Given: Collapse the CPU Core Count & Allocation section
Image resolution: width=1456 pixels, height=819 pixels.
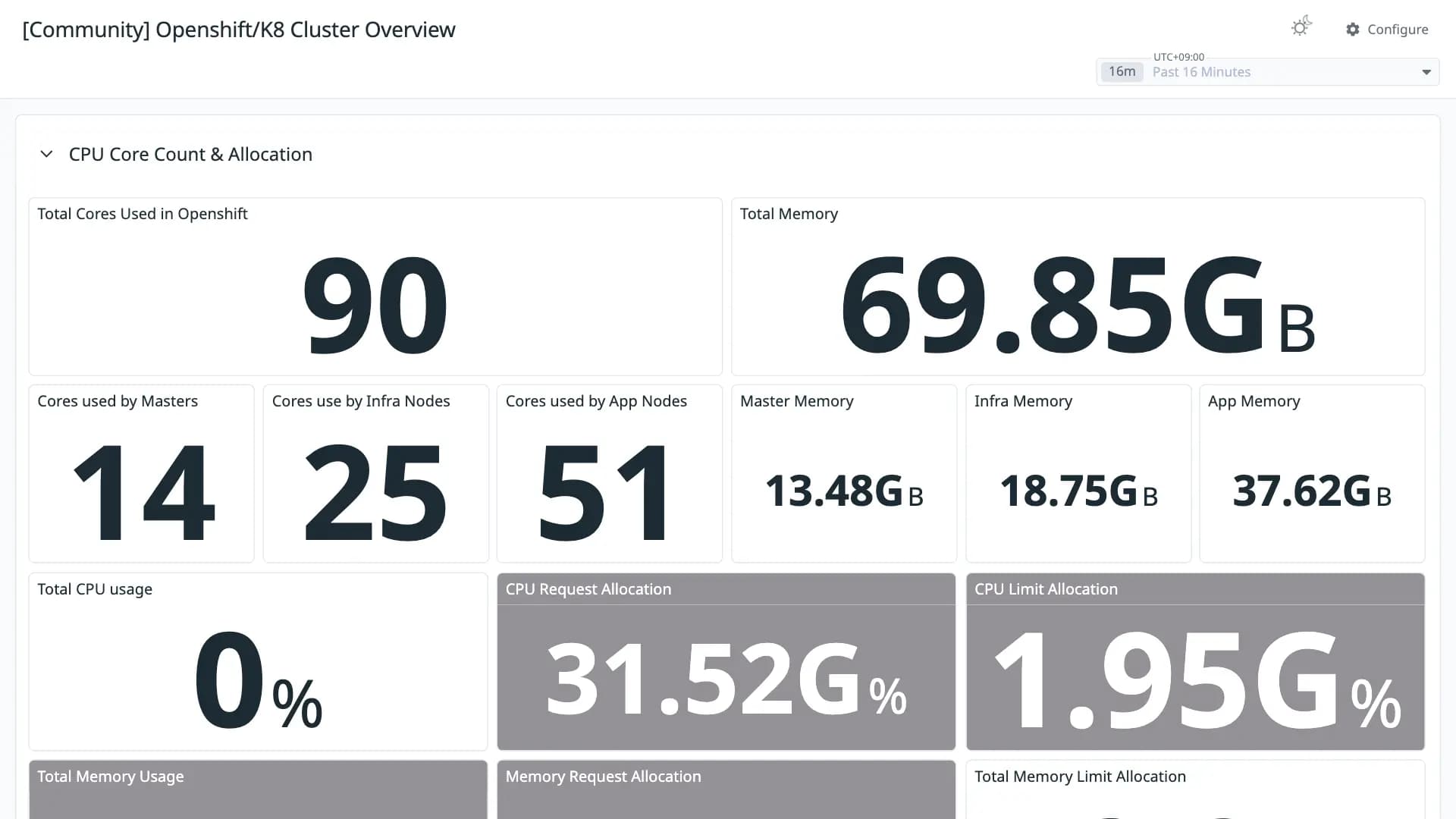Looking at the screenshot, I should [x=46, y=154].
